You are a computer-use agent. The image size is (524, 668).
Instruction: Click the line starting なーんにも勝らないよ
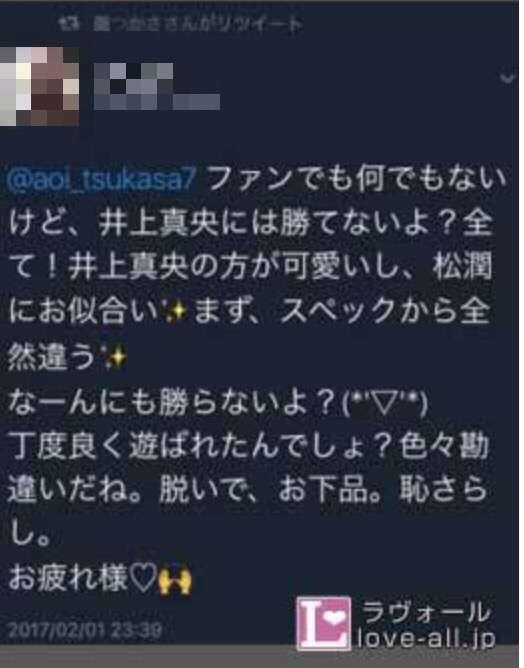[x=217, y=403]
